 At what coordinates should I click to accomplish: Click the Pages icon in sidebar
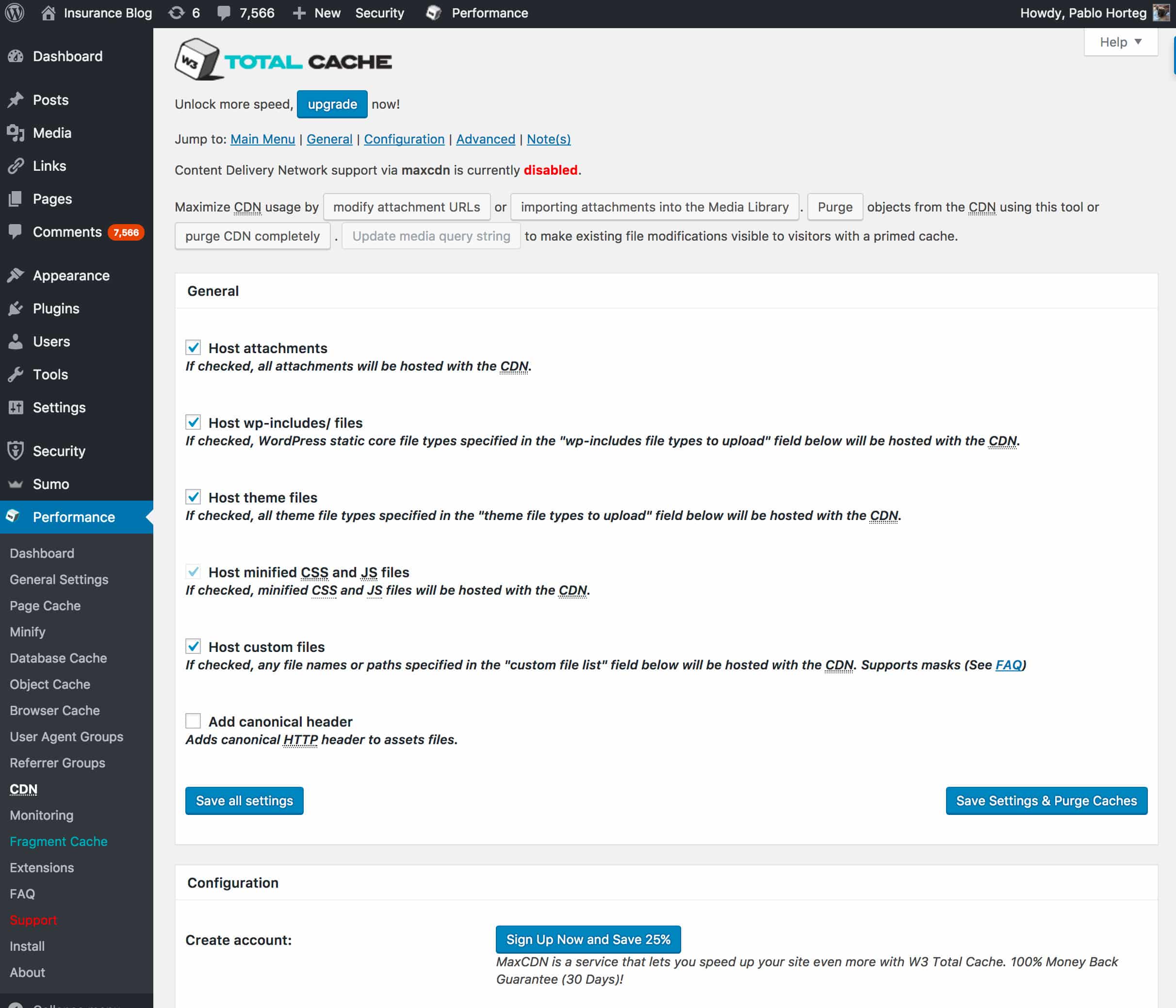(16, 199)
